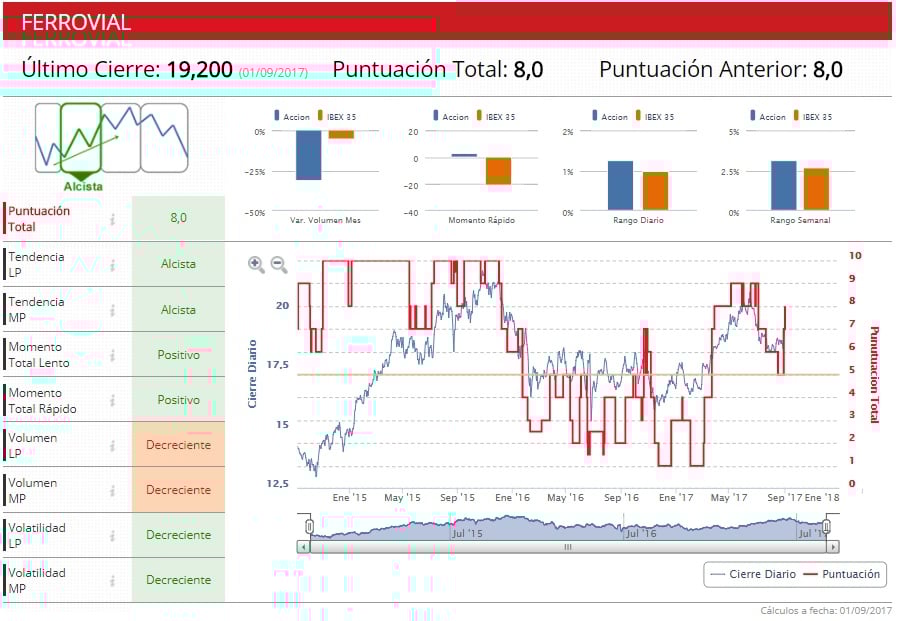
Task: Click the blue Accion bar in Var. Volumen Mes
Action: coord(309,155)
